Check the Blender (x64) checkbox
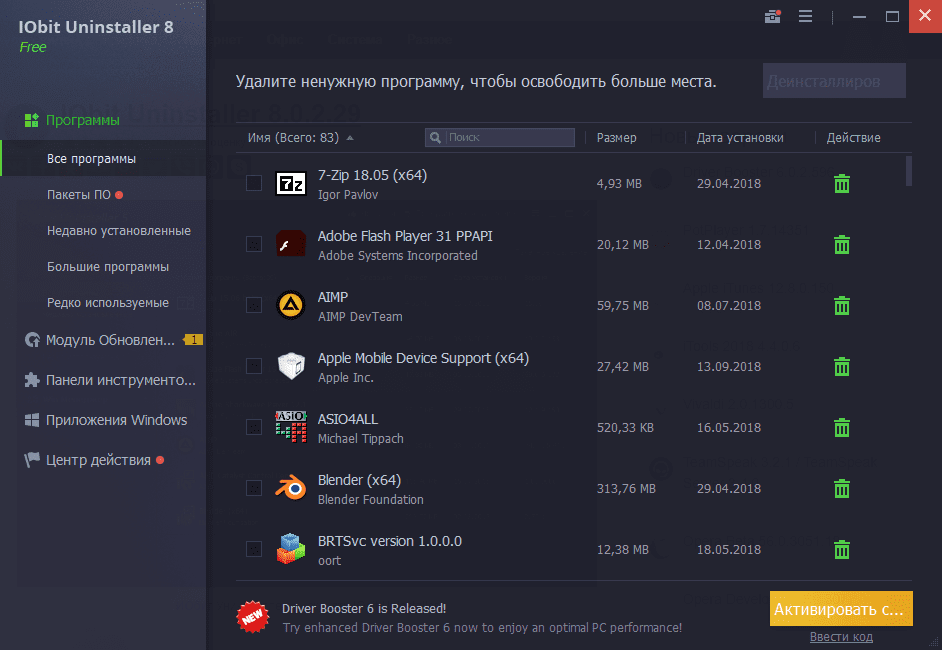This screenshot has height=650, width=942. pos(254,488)
